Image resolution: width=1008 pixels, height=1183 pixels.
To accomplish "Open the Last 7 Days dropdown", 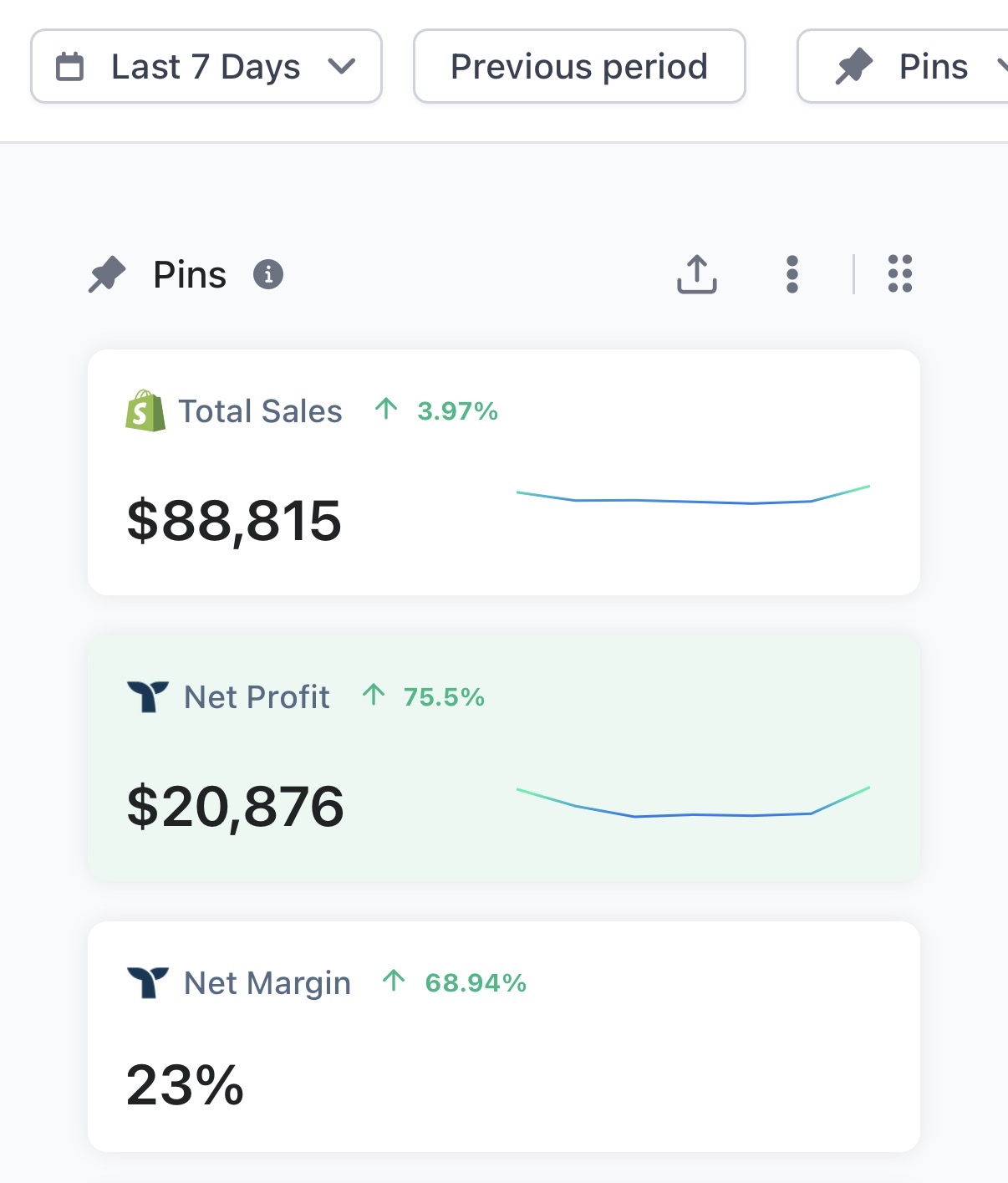I will (206, 67).
